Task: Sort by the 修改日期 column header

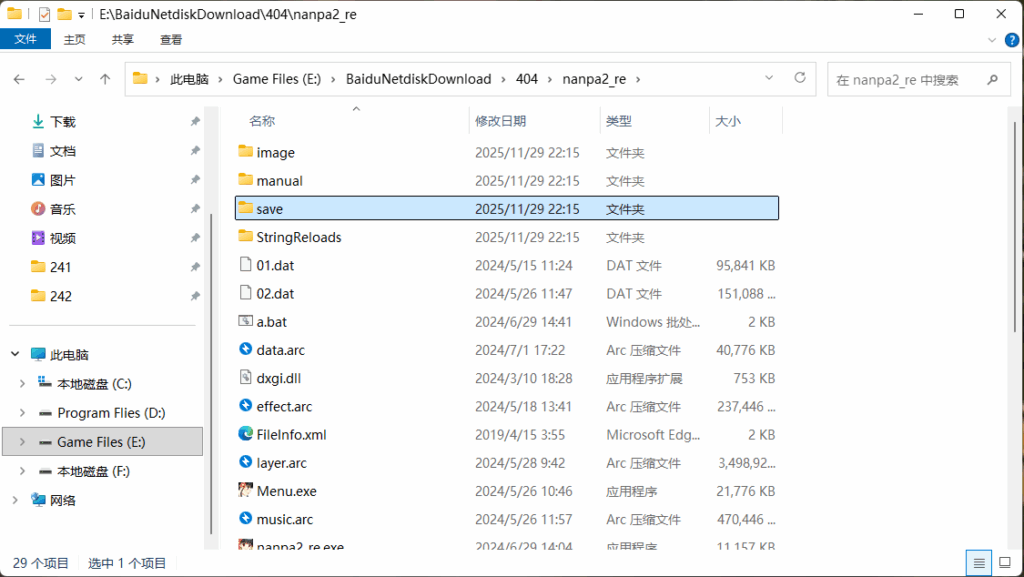Action: [500, 121]
